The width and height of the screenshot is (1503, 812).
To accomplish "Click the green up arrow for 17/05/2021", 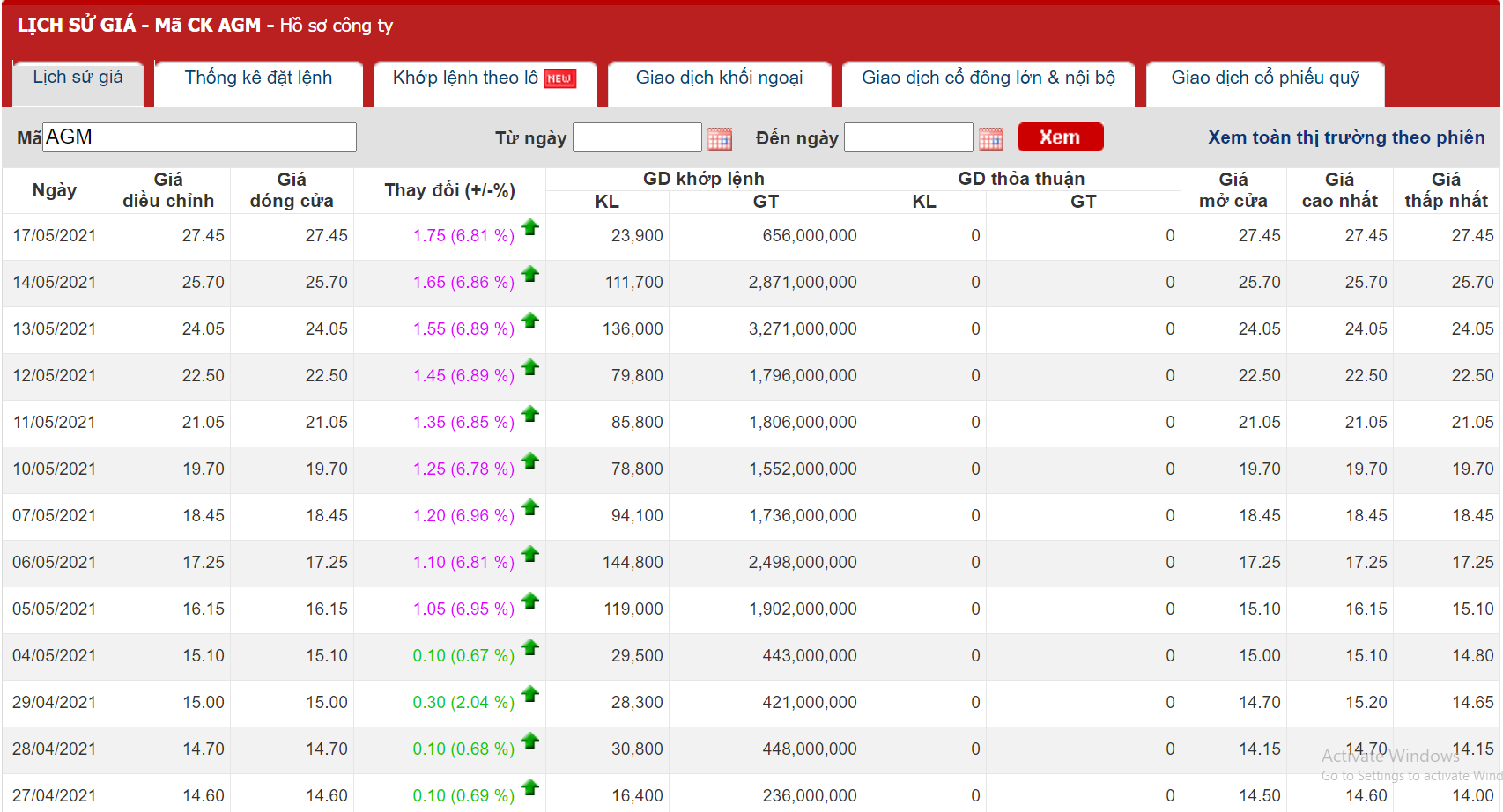I will click(x=529, y=227).
